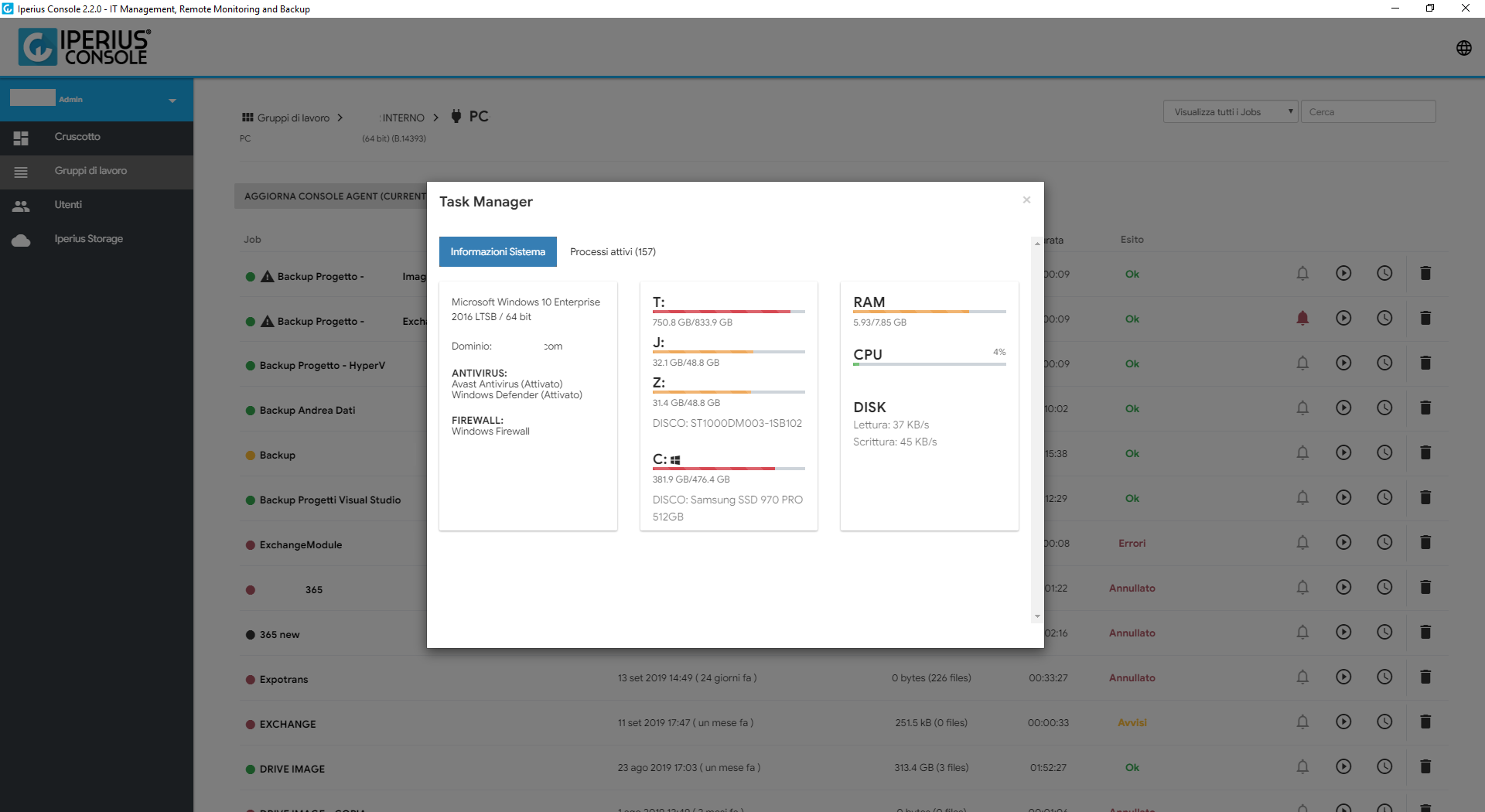Run the DRIVE IMAGE job play icon

click(x=1343, y=766)
